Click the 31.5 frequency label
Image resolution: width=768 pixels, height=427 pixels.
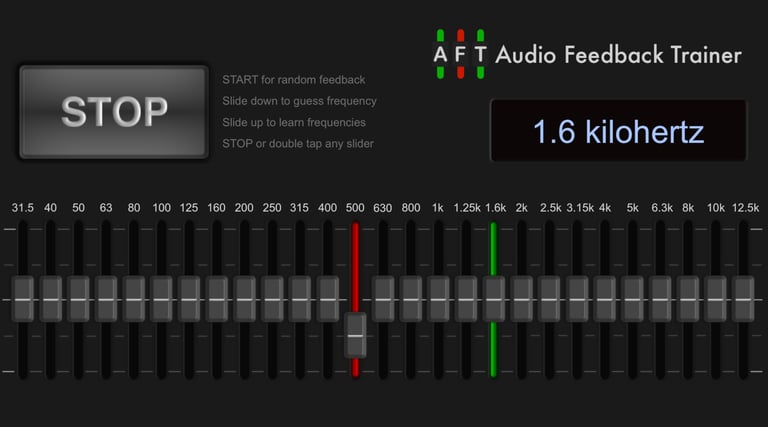pos(23,208)
